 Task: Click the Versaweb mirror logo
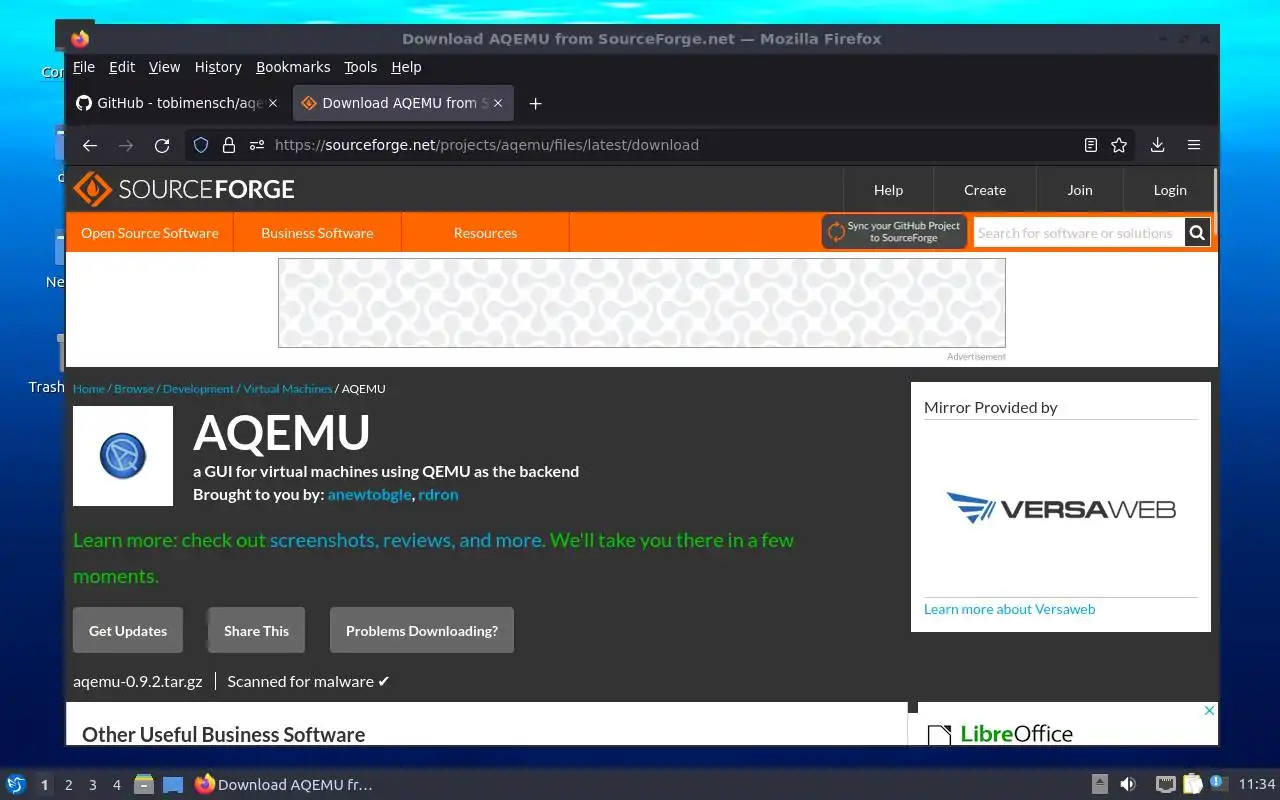point(1061,508)
